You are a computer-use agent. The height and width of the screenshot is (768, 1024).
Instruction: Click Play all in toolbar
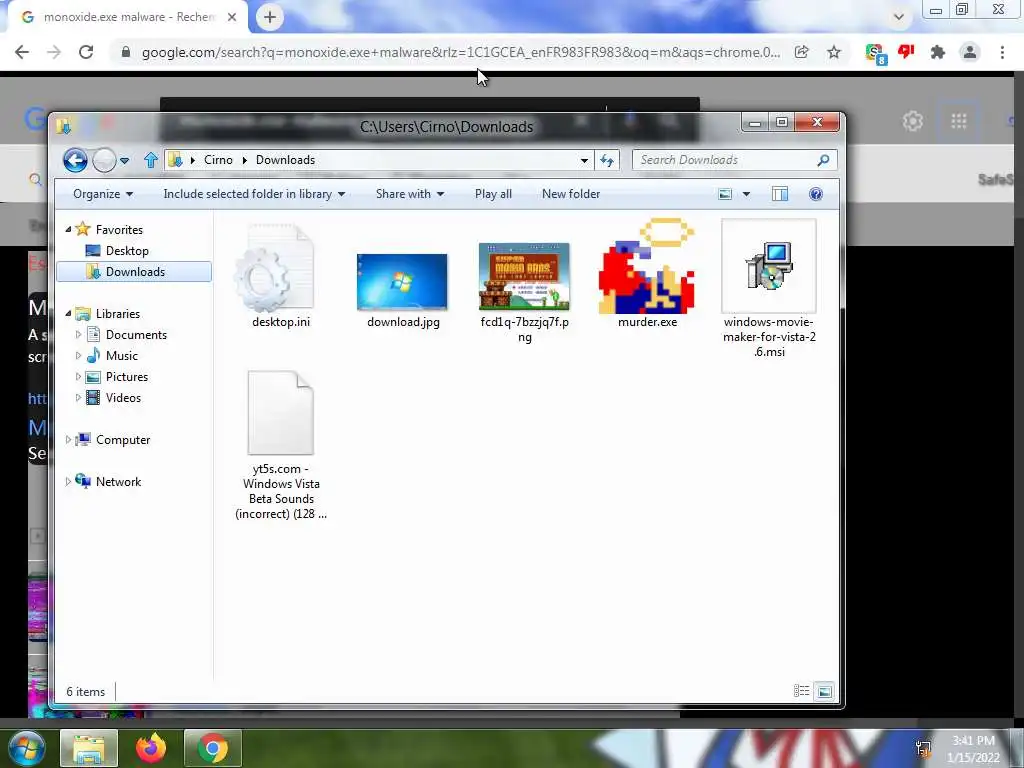point(493,194)
